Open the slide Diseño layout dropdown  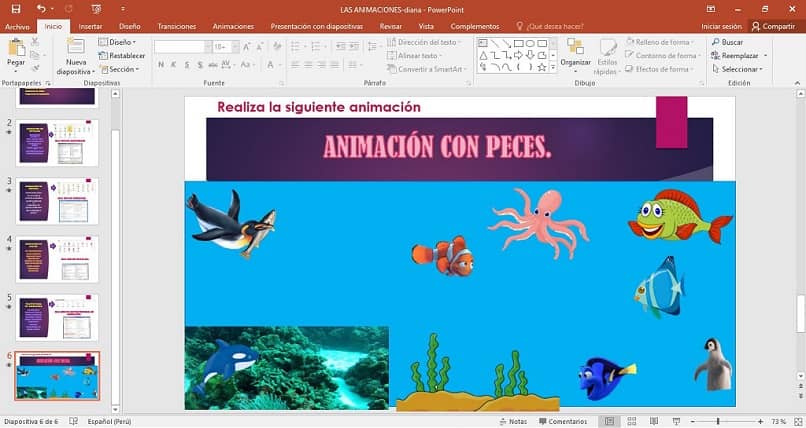click(118, 42)
